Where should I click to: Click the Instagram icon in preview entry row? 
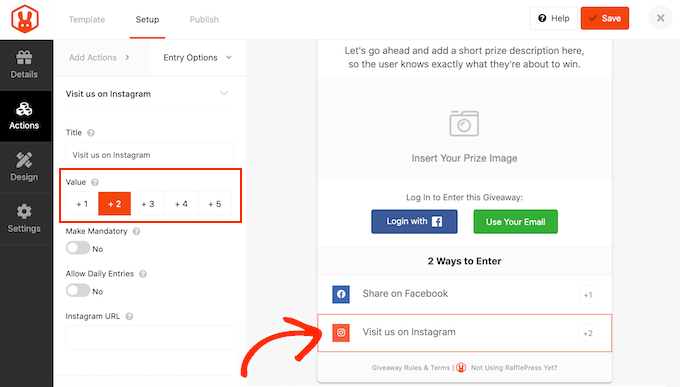coord(341,333)
